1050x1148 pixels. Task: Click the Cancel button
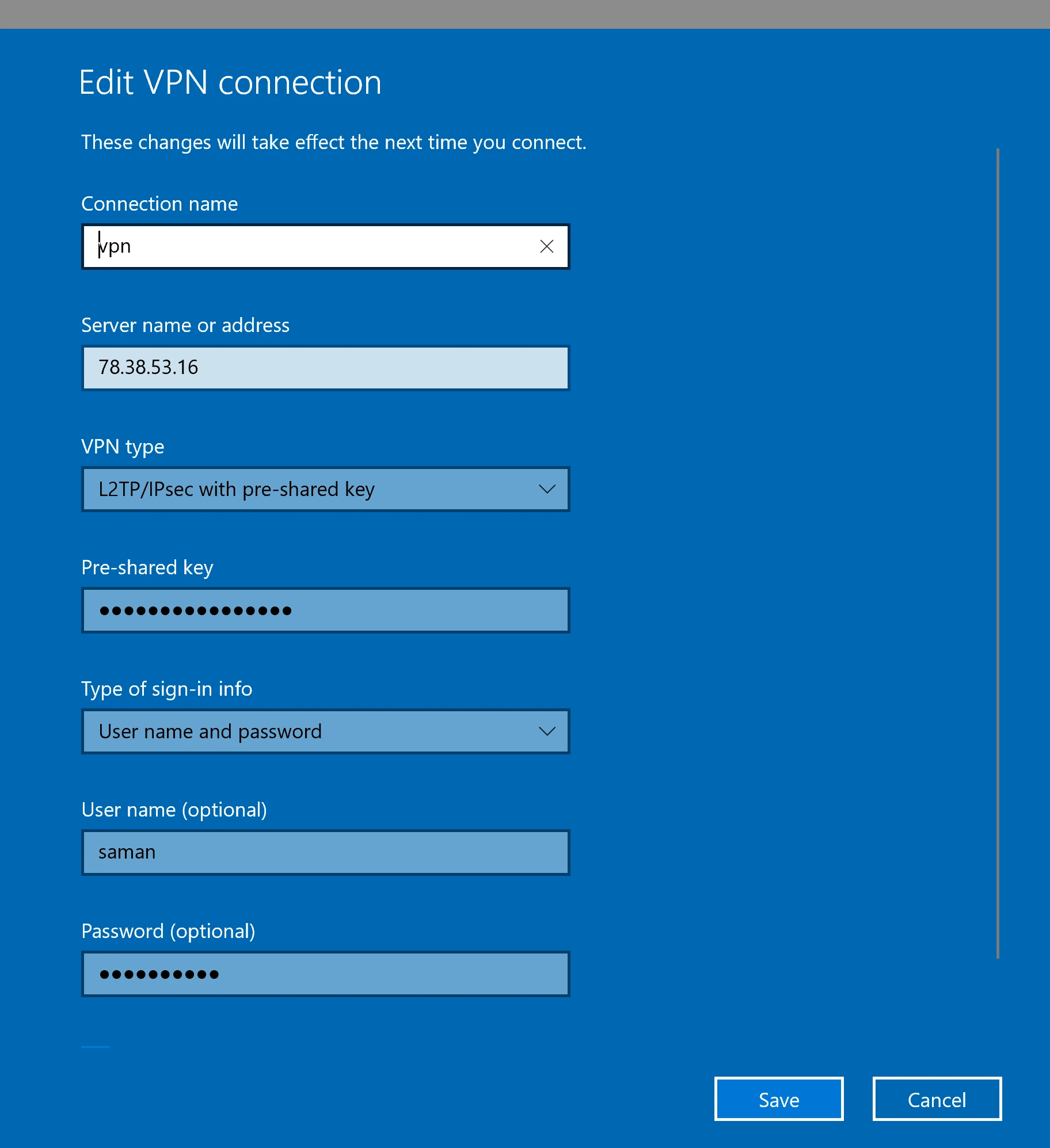[937, 1099]
